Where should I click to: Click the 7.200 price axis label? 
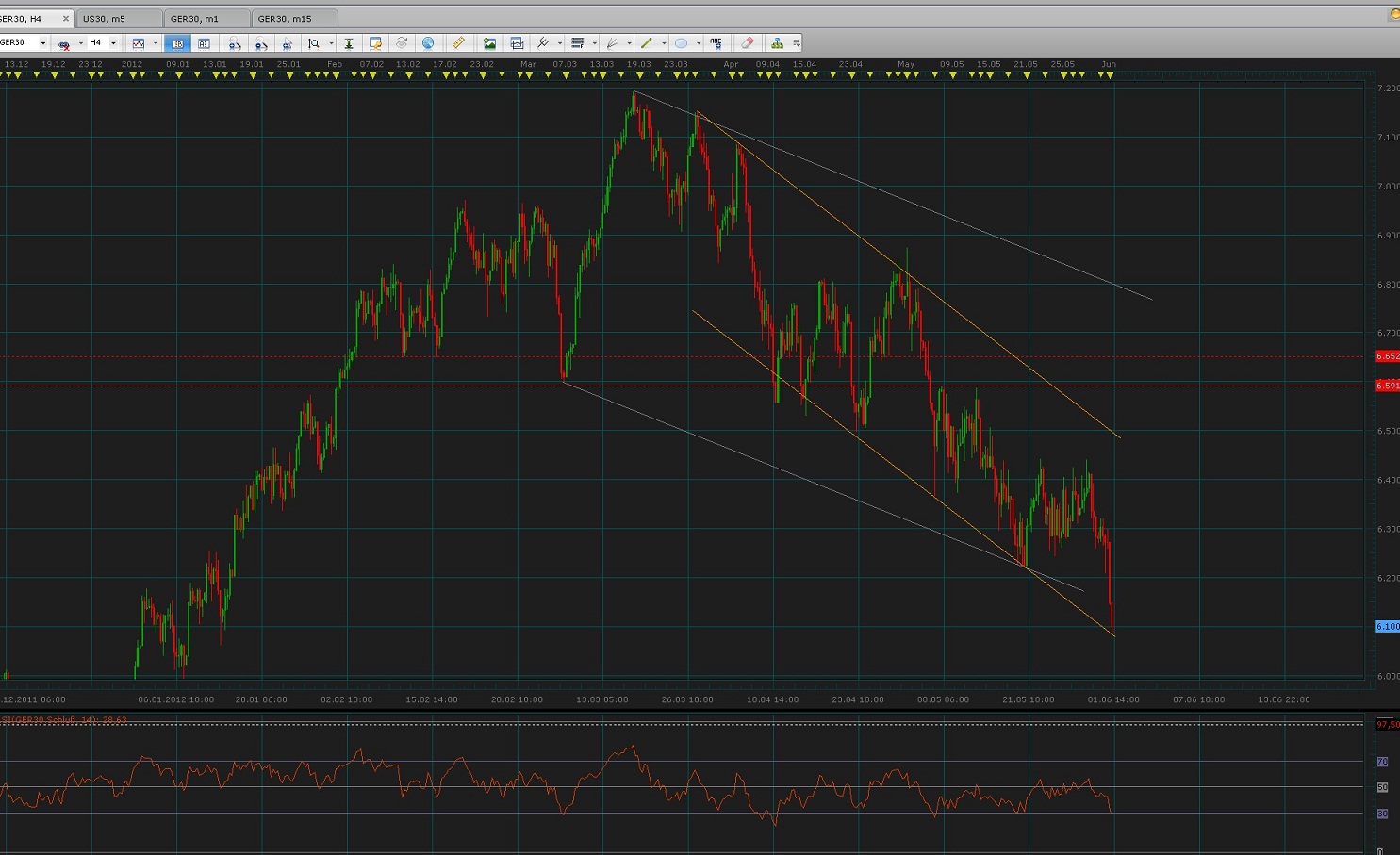(1388, 89)
